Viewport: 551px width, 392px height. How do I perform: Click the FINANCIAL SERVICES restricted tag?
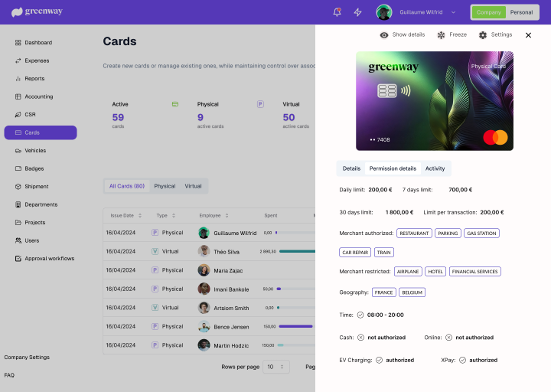(475, 272)
